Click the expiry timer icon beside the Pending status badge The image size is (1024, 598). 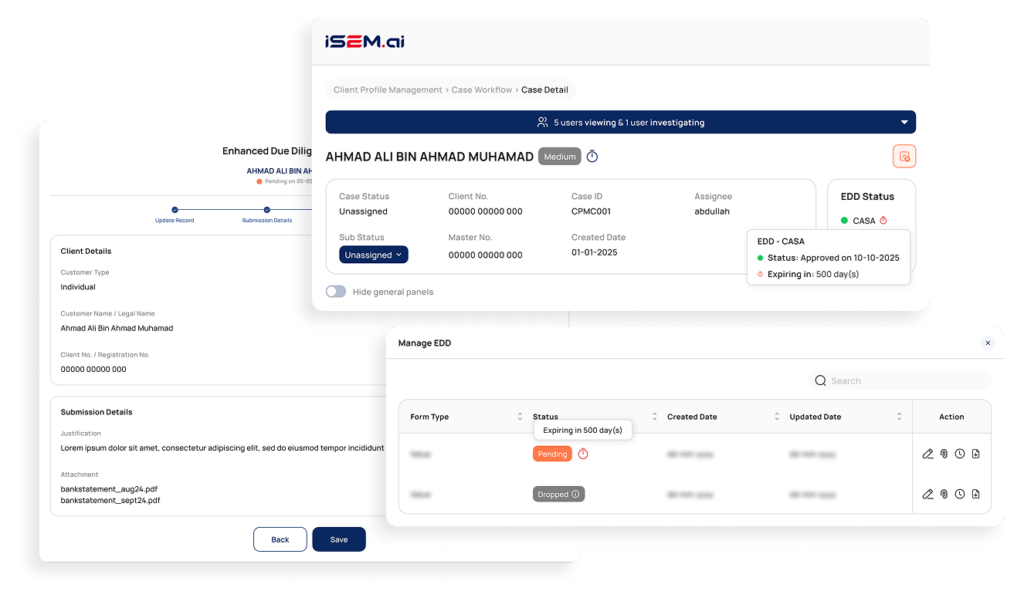tap(580, 453)
